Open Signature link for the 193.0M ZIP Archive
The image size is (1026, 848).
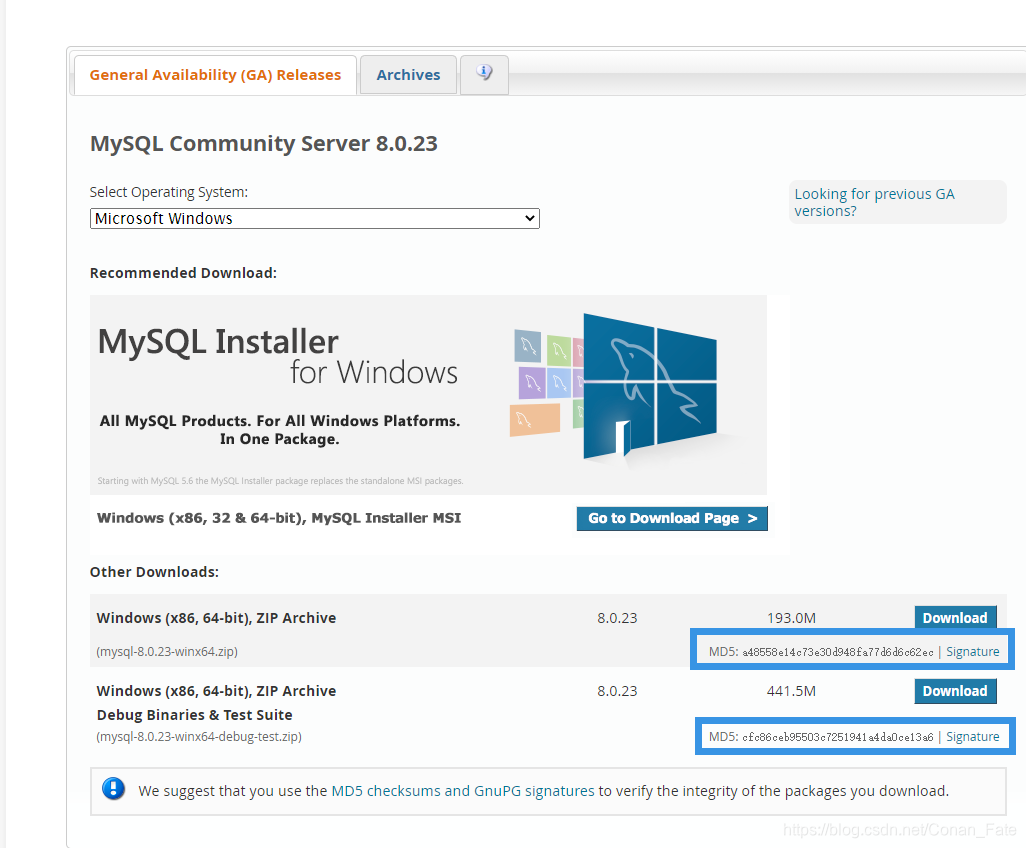pyautogui.click(x=972, y=652)
